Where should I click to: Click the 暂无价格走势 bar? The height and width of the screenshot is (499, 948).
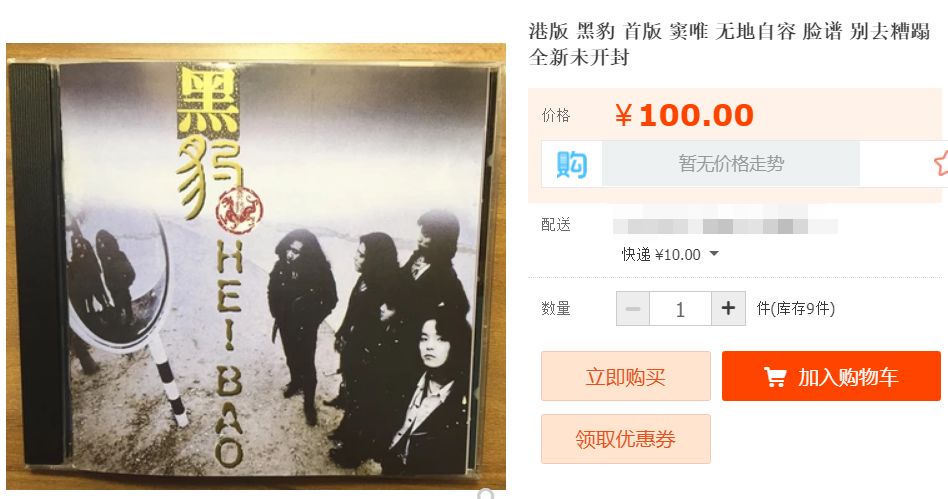(x=730, y=163)
